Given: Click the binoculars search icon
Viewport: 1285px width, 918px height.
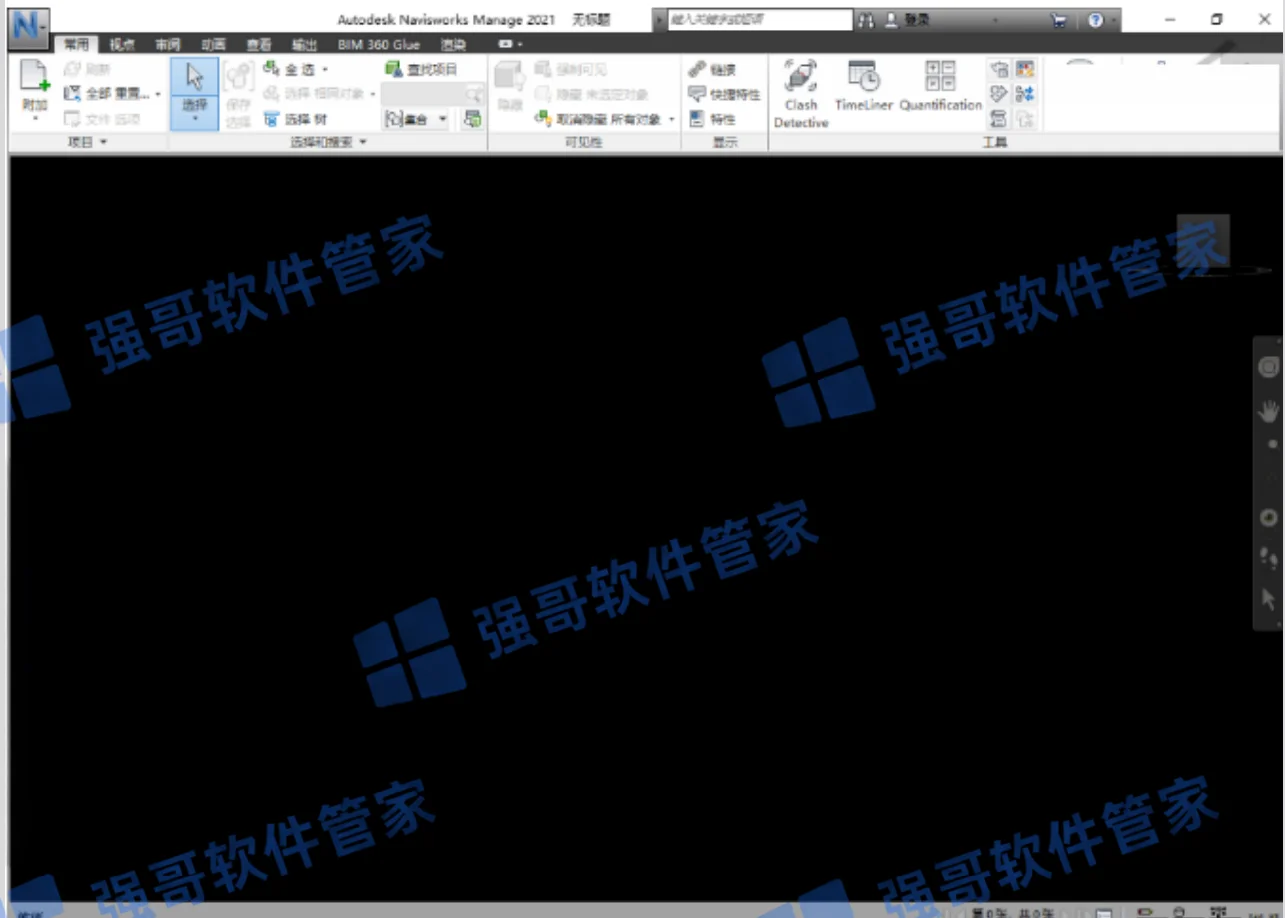Looking at the screenshot, I should 866,20.
